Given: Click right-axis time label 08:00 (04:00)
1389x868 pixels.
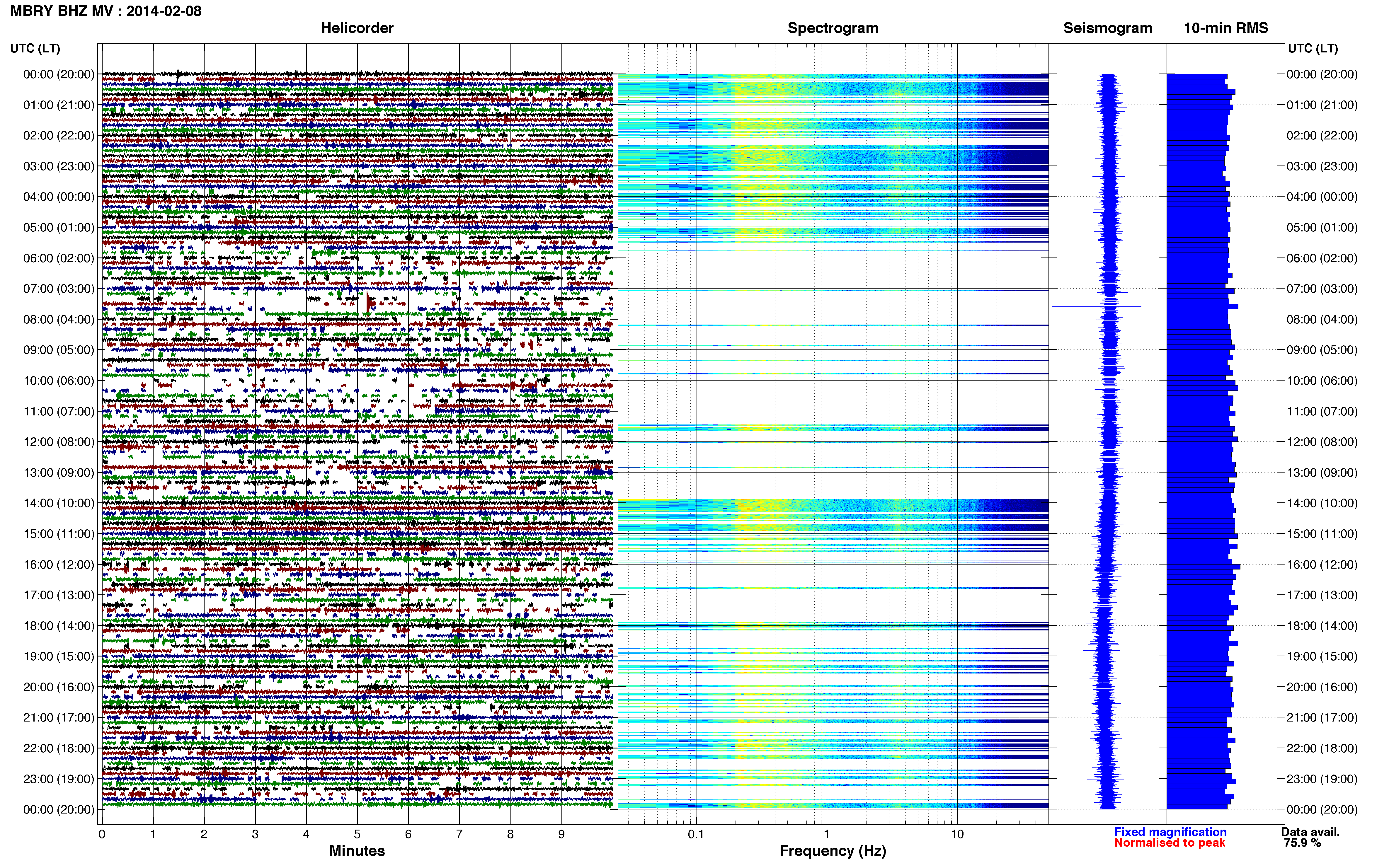Looking at the screenshot, I should coord(1322,319).
